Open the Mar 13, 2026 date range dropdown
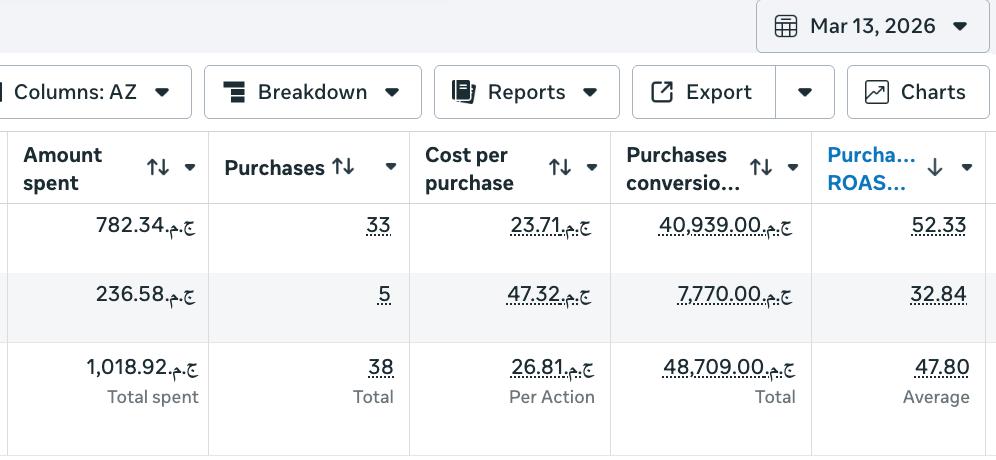Image resolution: width=996 pixels, height=460 pixels. click(x=872, y=26)
